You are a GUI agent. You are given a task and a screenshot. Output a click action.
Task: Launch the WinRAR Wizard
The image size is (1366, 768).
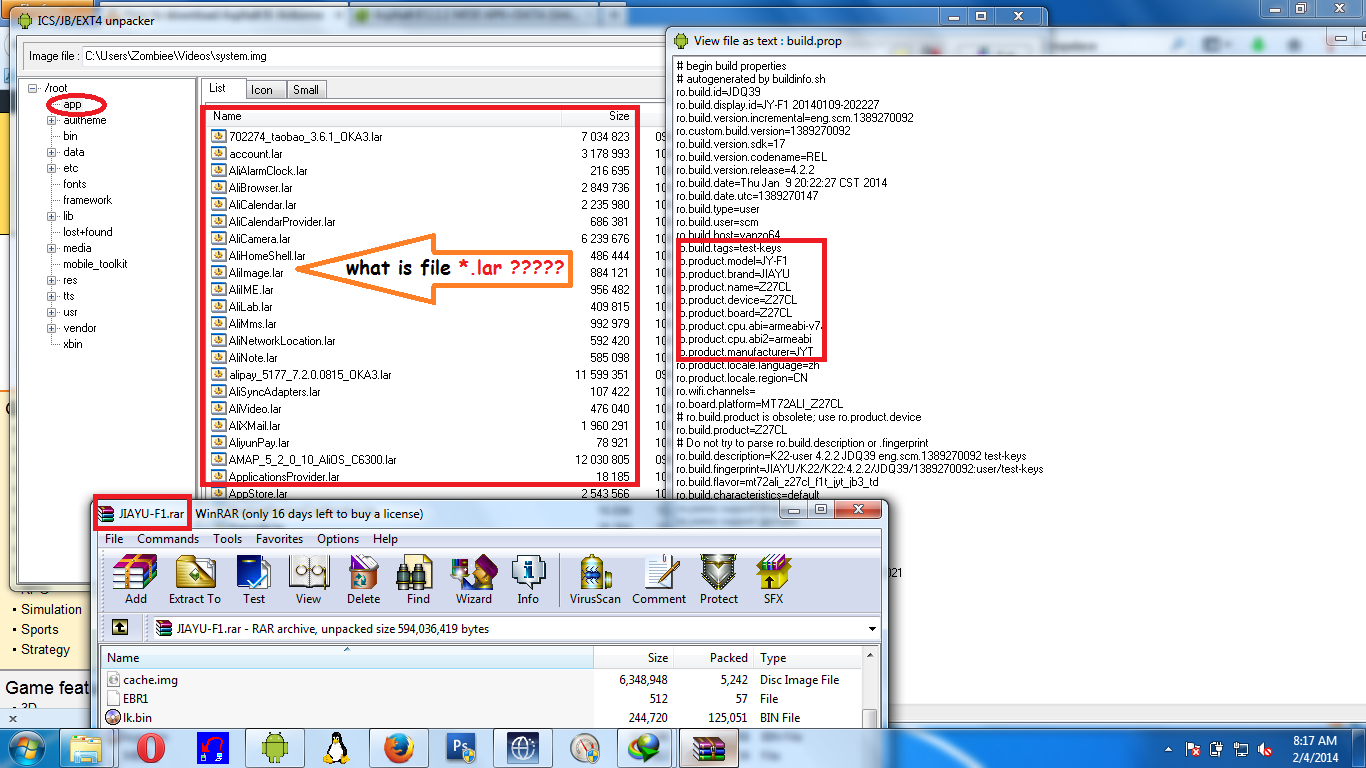click(x=473, y=579)
